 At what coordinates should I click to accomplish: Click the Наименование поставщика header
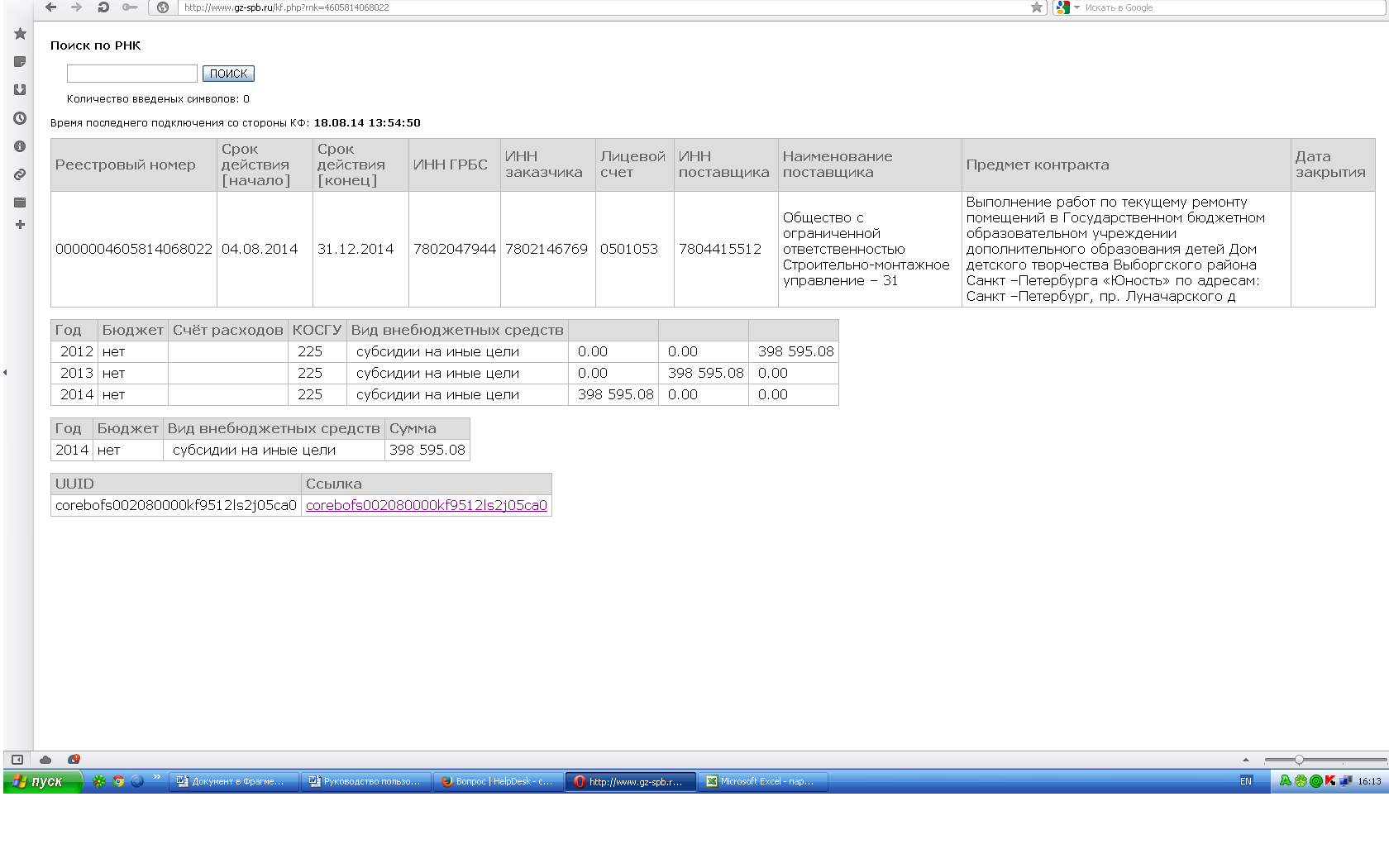coord(870,165)
